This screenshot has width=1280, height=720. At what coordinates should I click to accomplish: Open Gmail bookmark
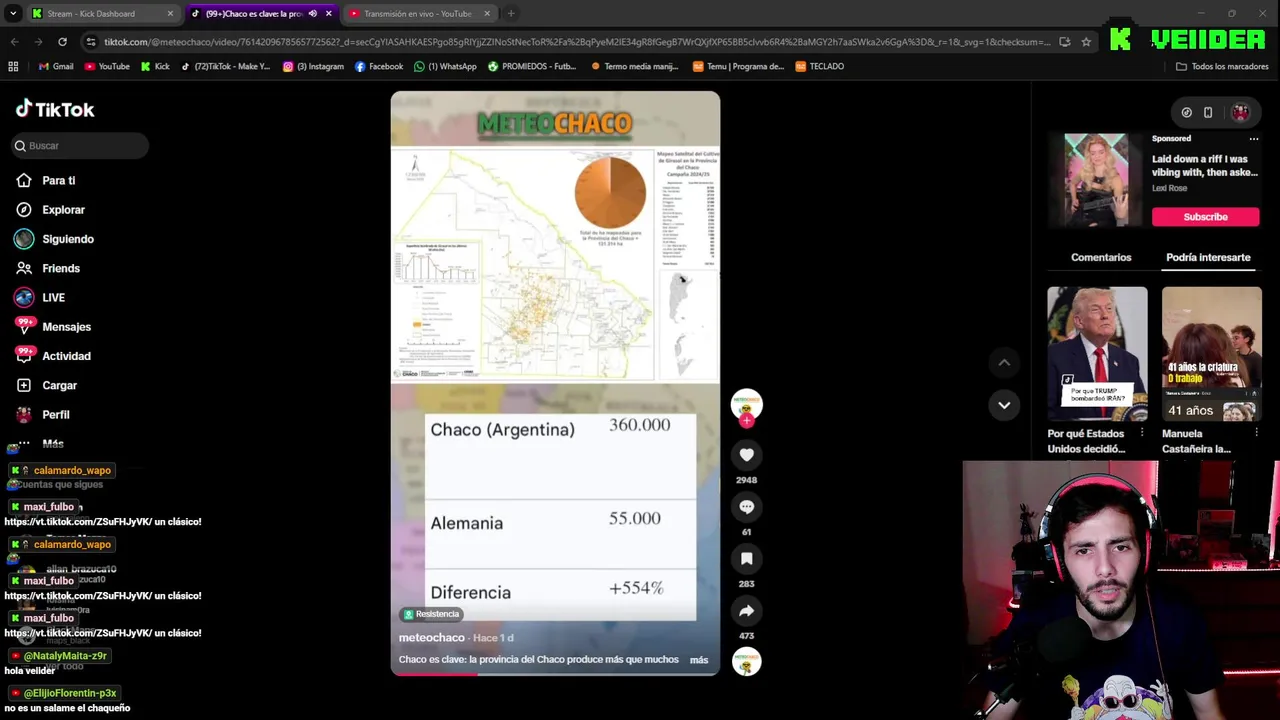point(56,67)
